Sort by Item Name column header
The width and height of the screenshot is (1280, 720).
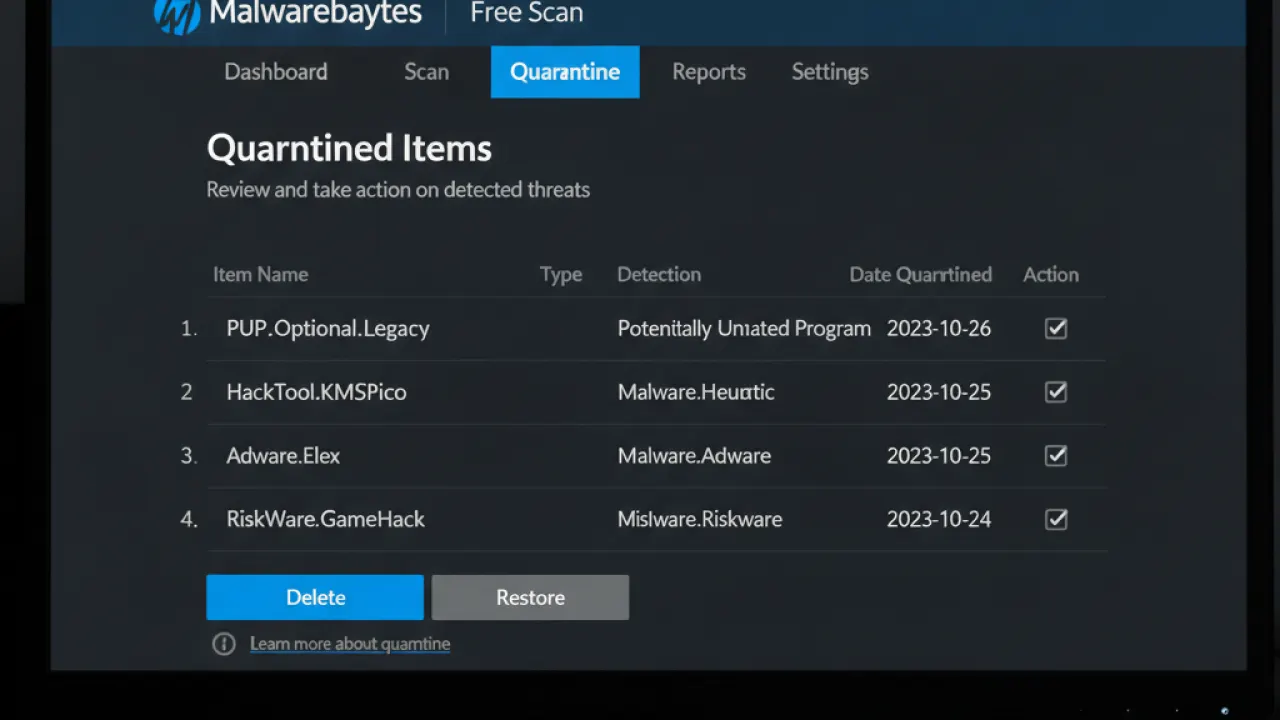tap(261, 274)
